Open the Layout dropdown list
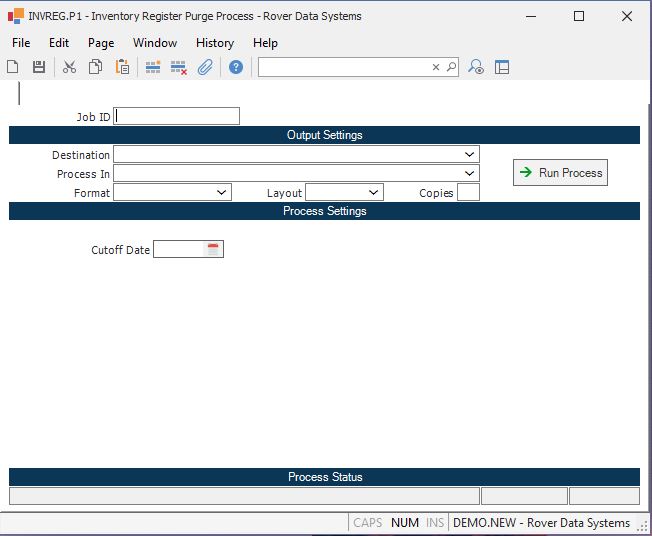 (x=373, y=192)
